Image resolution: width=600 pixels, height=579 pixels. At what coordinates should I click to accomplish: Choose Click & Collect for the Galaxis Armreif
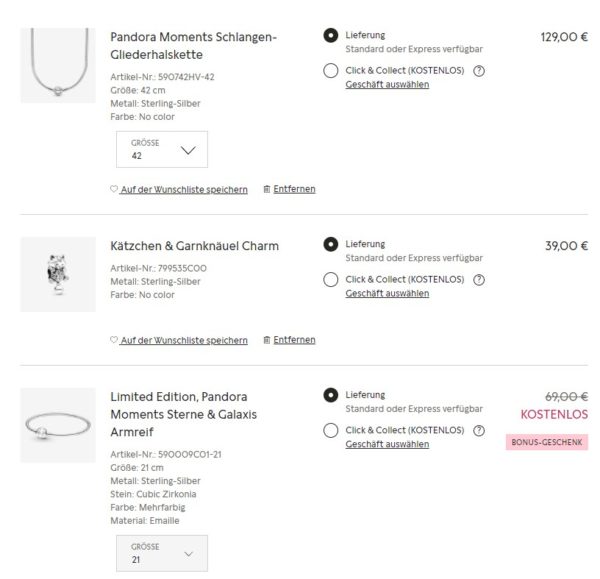(331, 430)
